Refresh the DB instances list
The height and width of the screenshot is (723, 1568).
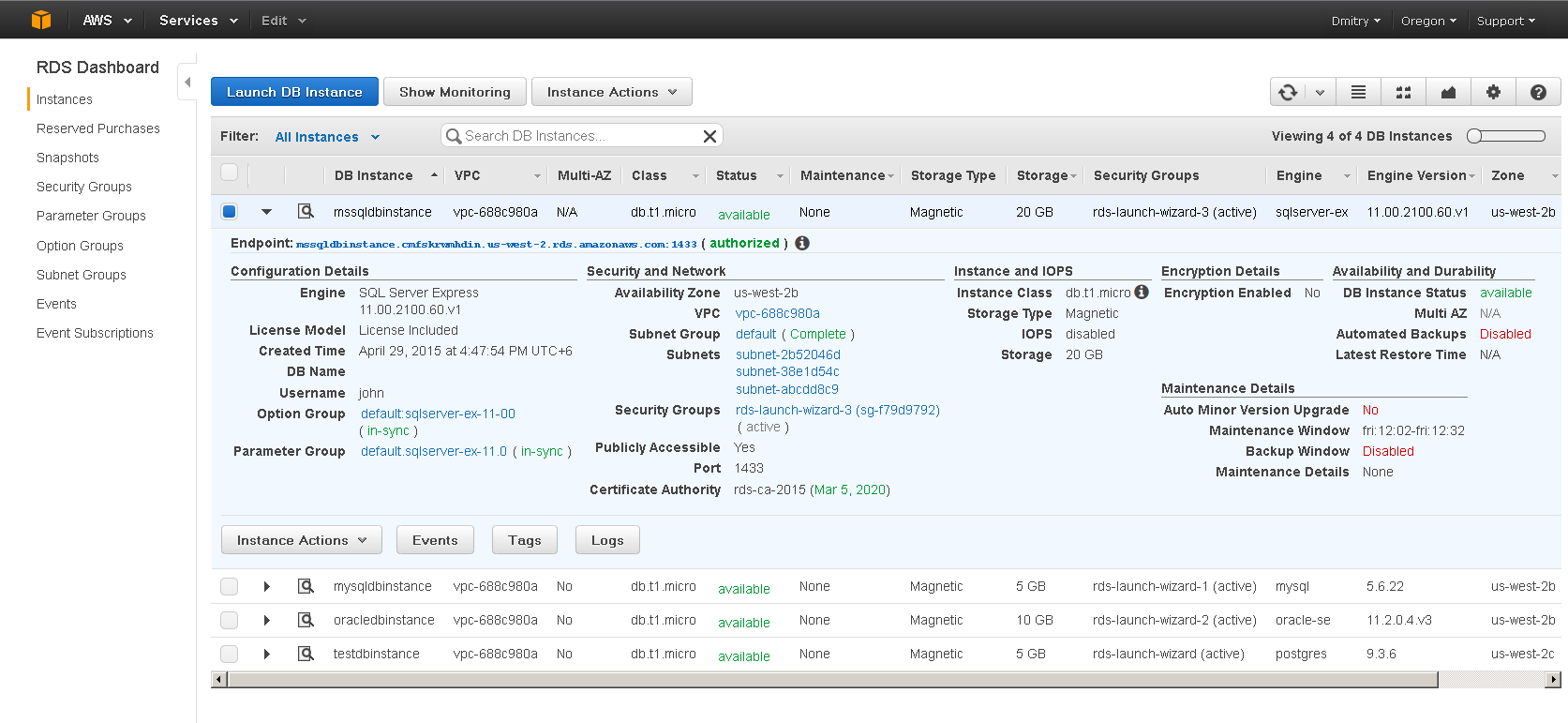(x=1288, y=92)
